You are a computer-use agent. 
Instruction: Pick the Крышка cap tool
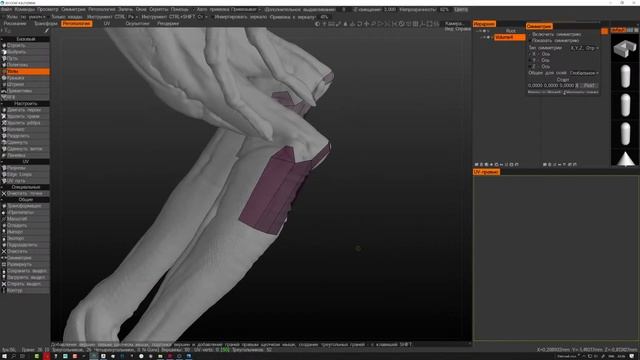tap(25, 78)
